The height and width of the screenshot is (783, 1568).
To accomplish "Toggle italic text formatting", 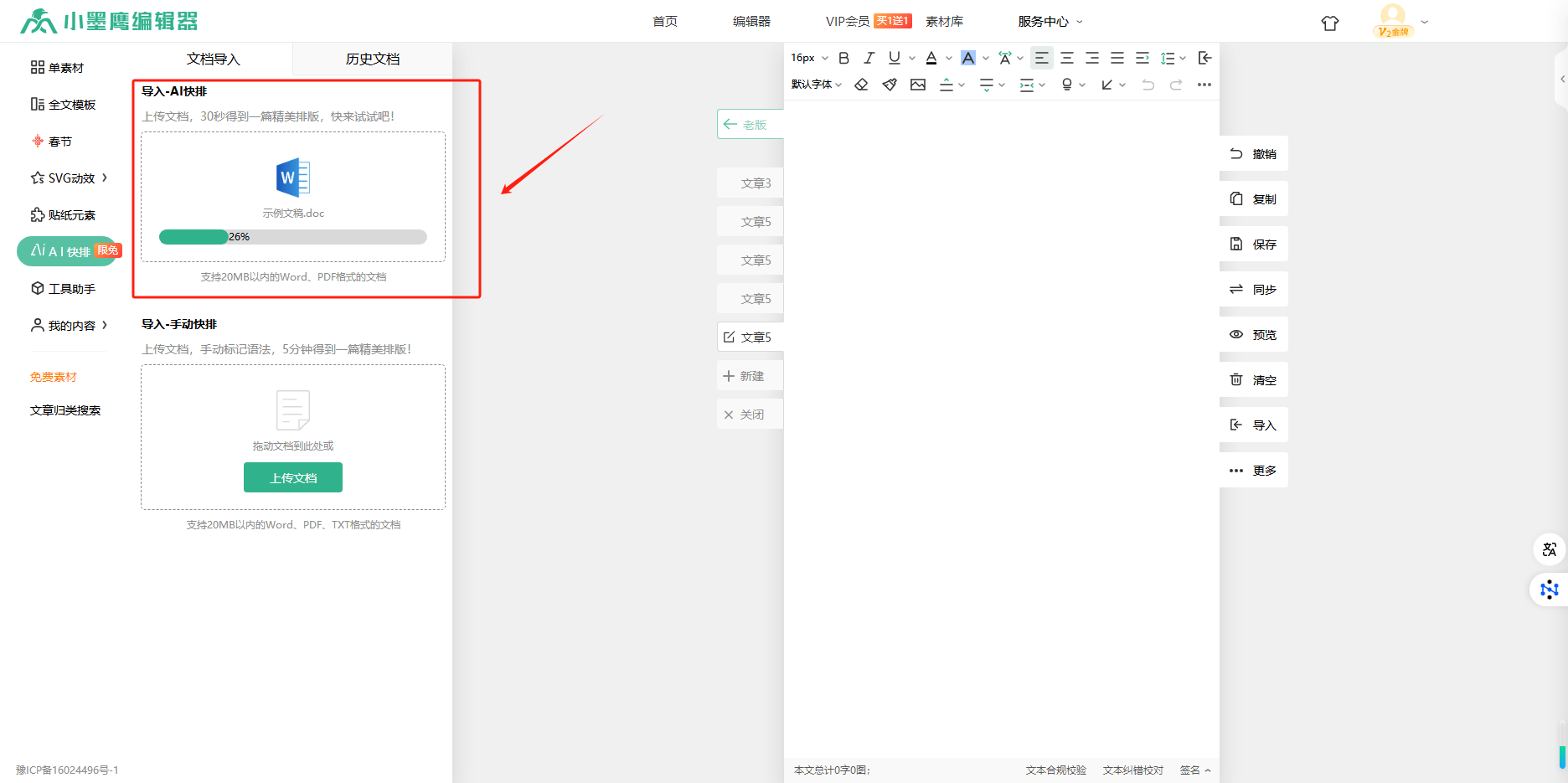I will point(869,58).
